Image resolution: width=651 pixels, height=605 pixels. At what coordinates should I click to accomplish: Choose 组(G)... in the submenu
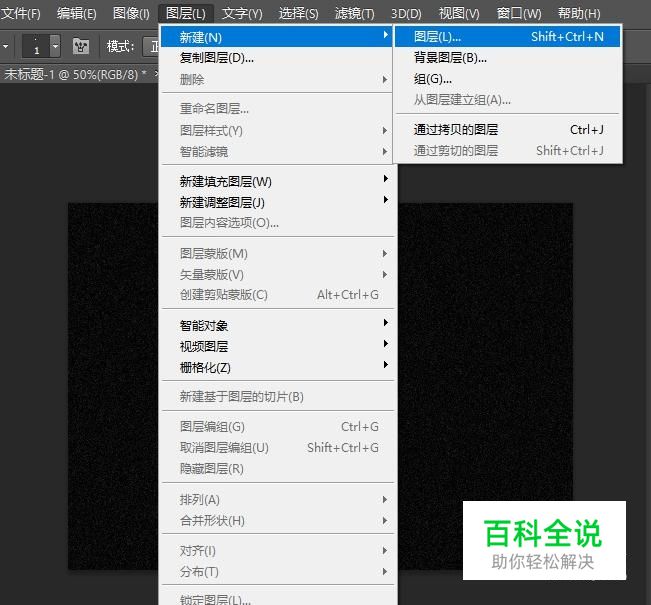[507, 78]
